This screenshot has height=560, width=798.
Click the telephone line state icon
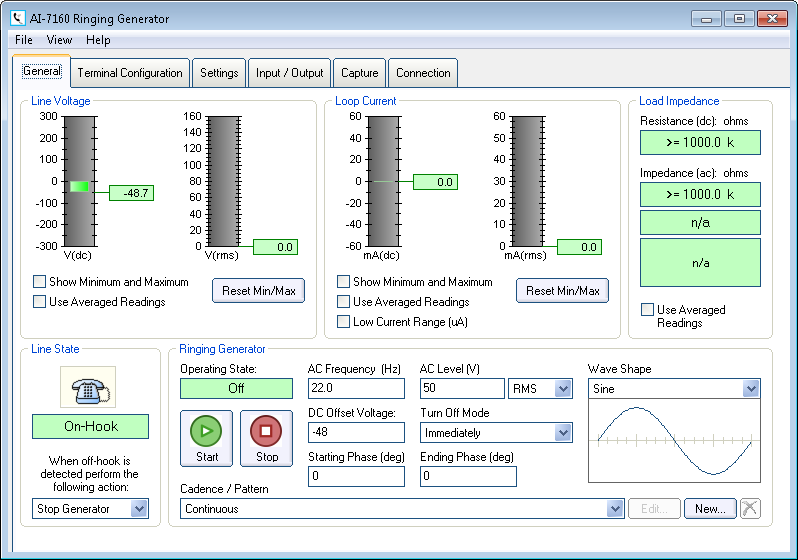pyautogui.click(x=88, y=386)
